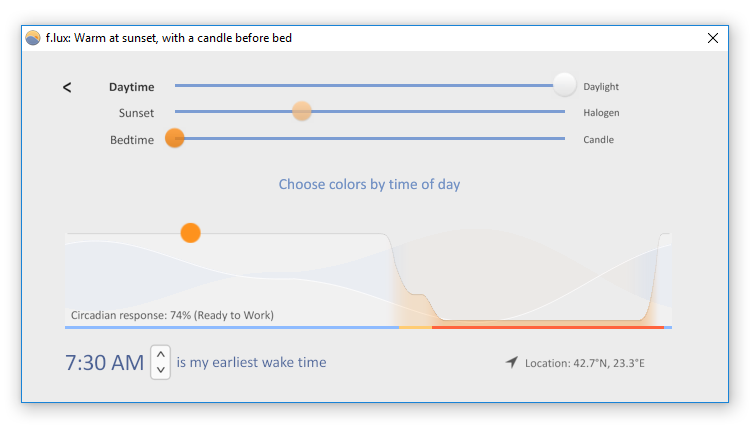Click the 7:30 AM wake time value
Image resolution: width=755 pixels, height=434 pixels.
(104, 363)
